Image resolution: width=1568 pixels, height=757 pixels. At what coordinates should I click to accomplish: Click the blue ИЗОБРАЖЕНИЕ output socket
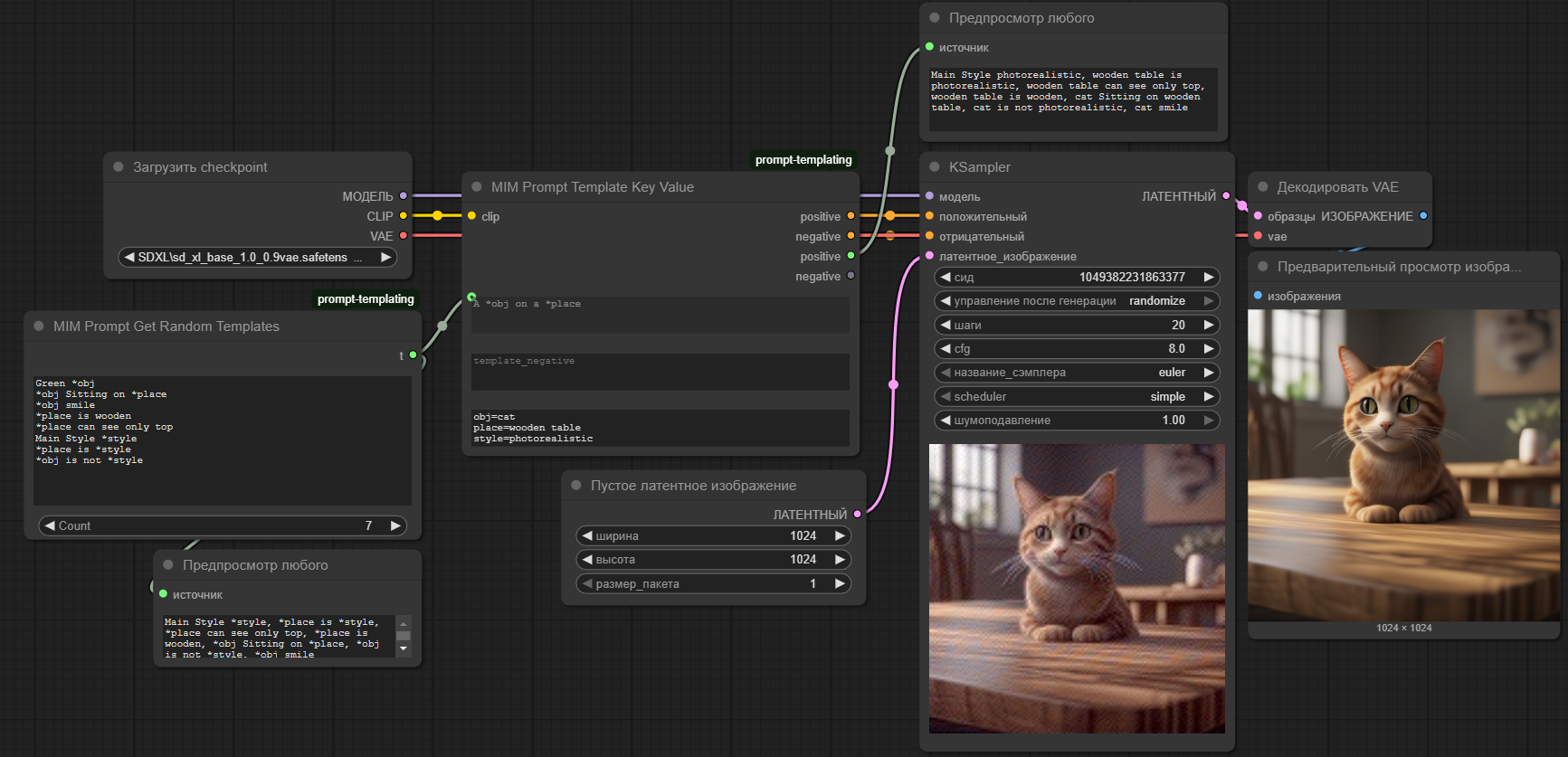1423,216
